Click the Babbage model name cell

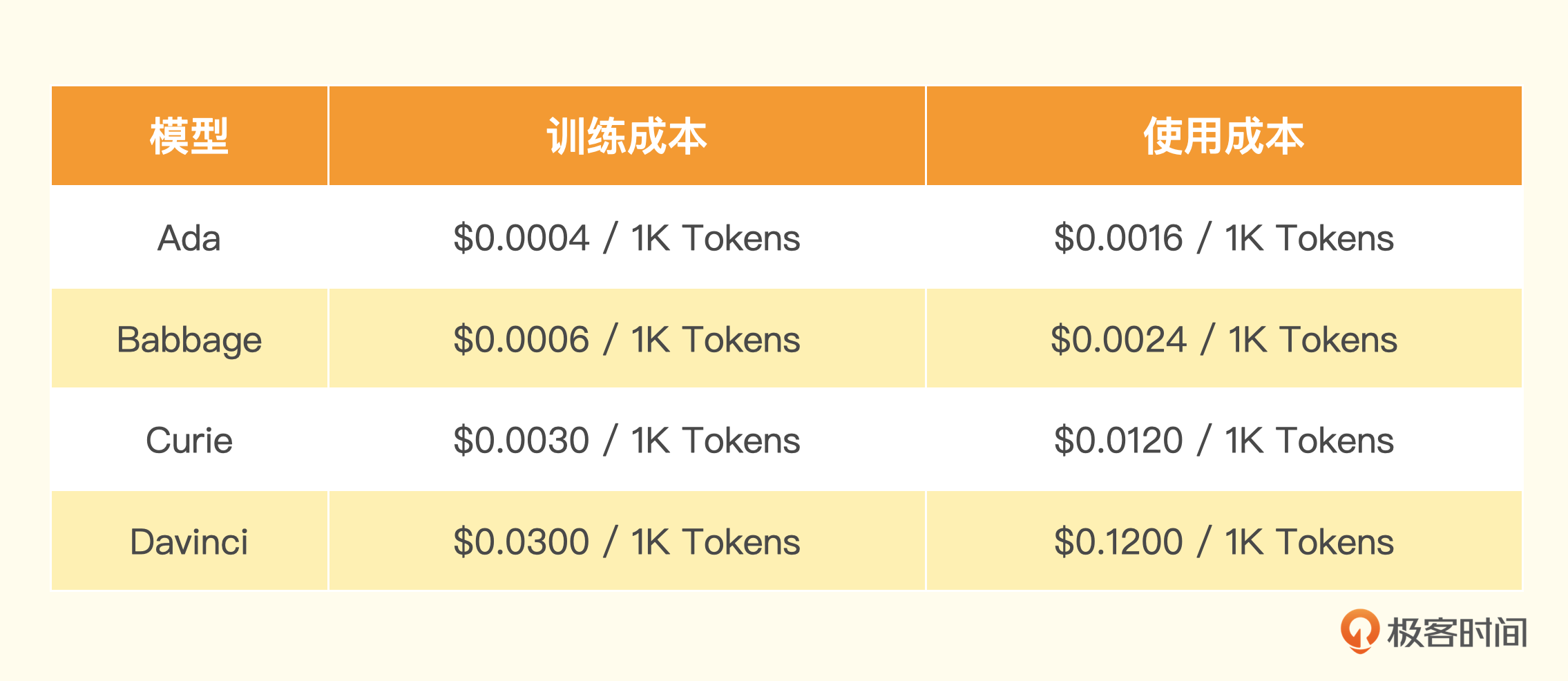189,340
